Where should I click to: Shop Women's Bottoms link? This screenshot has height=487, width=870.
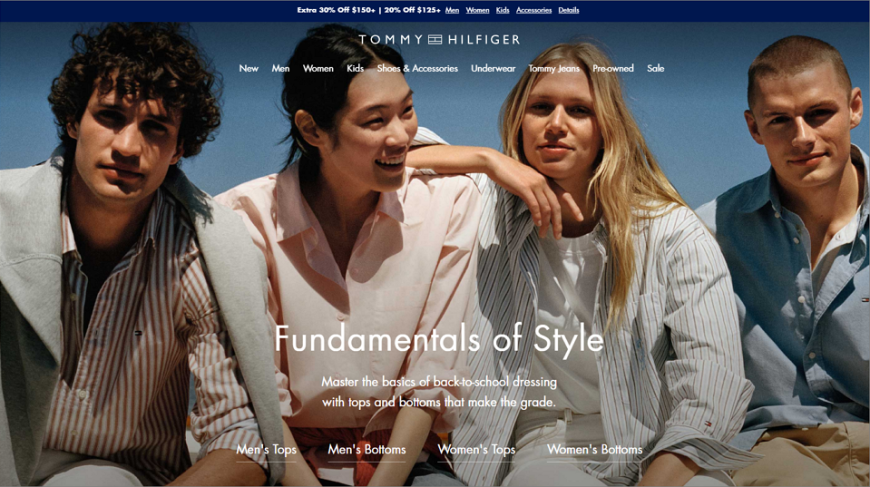(x=595, y=450)
